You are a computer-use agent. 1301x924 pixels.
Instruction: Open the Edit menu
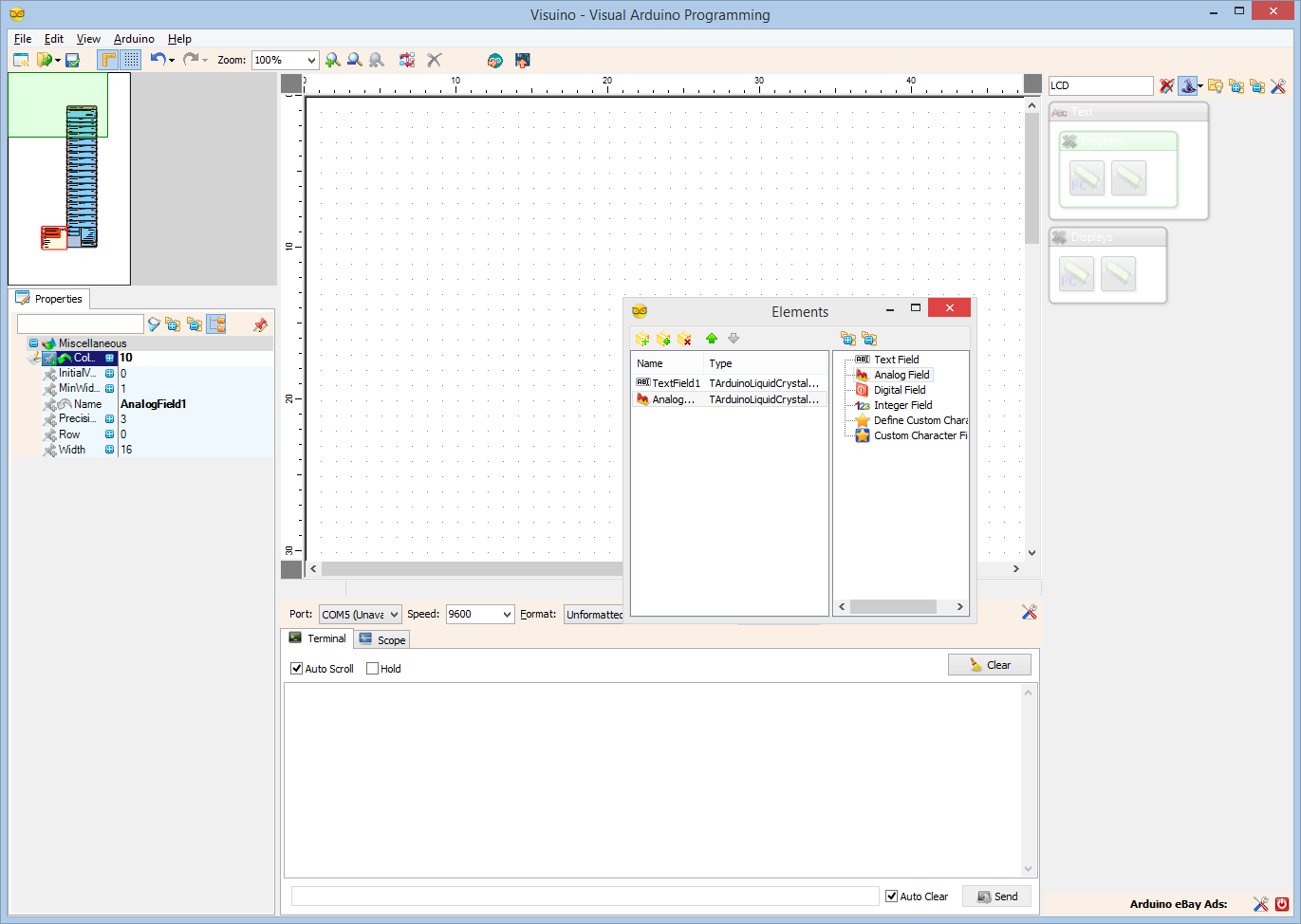coord(54,39)
